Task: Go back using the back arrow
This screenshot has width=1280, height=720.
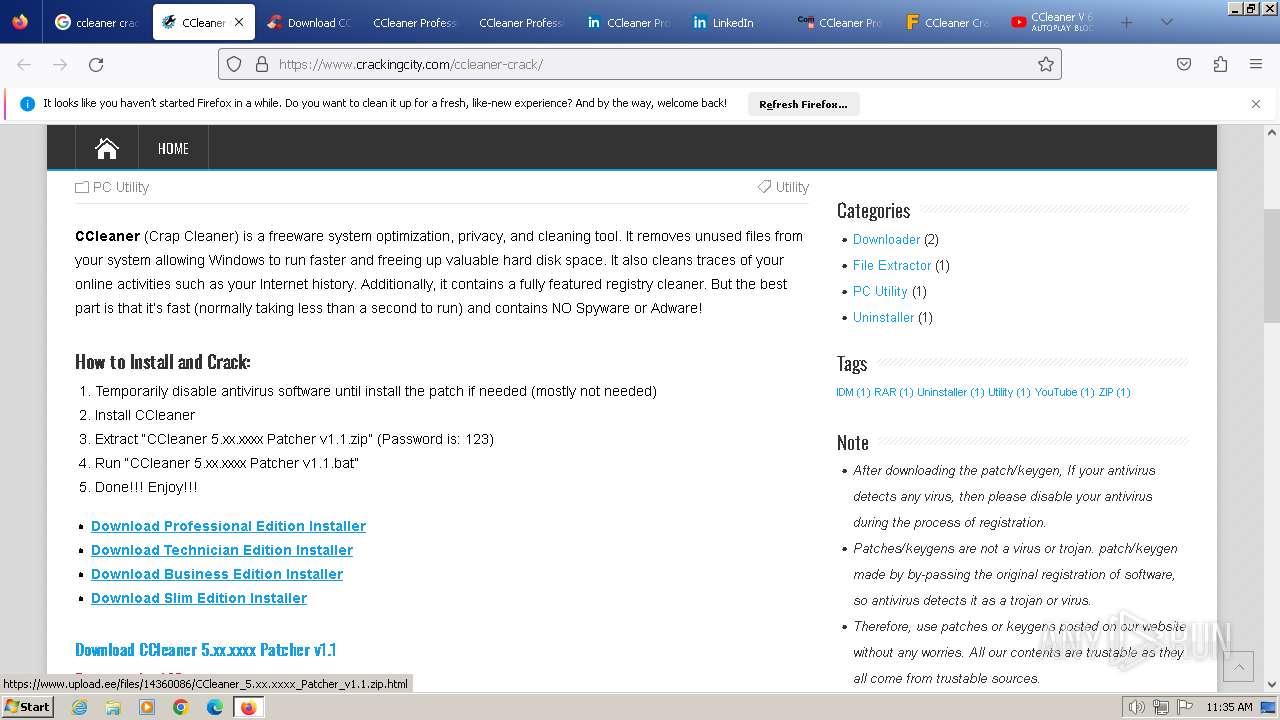Action: coord(24,64)
